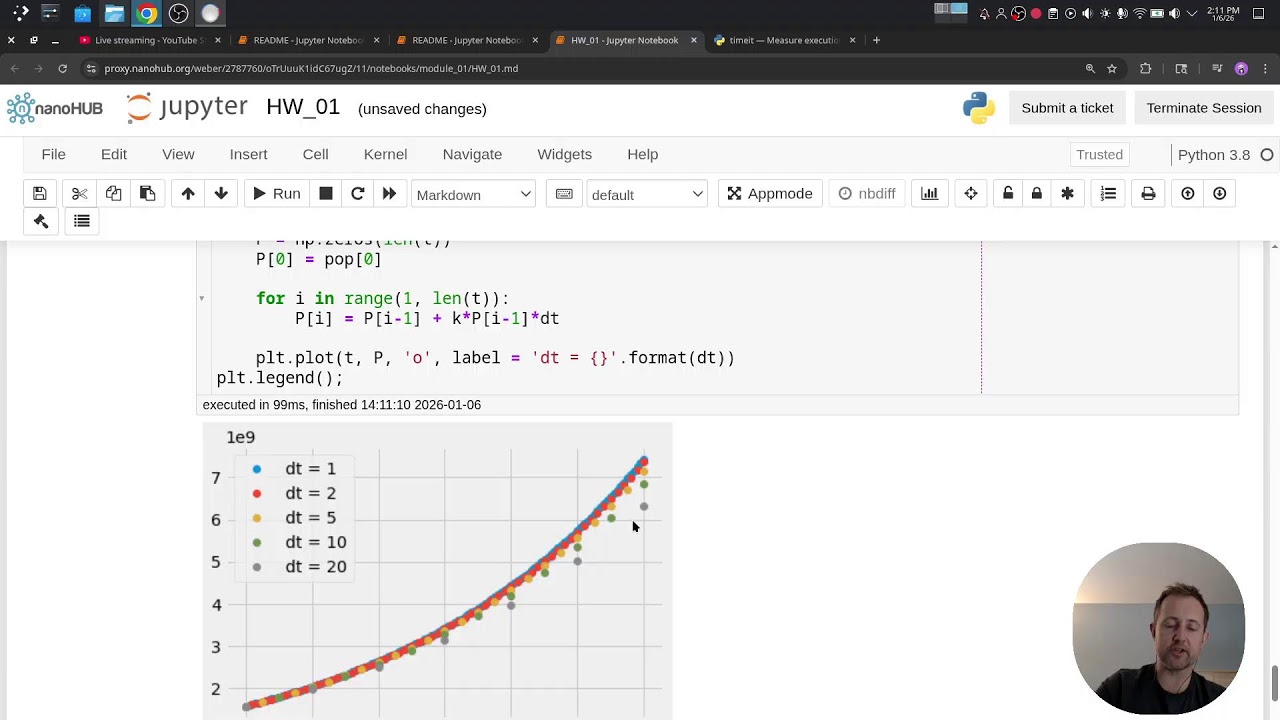Interrupt the kernel with the stop square
Image resolution: width=1280 pixels, height=720 pixels.
tap(326, 194)
